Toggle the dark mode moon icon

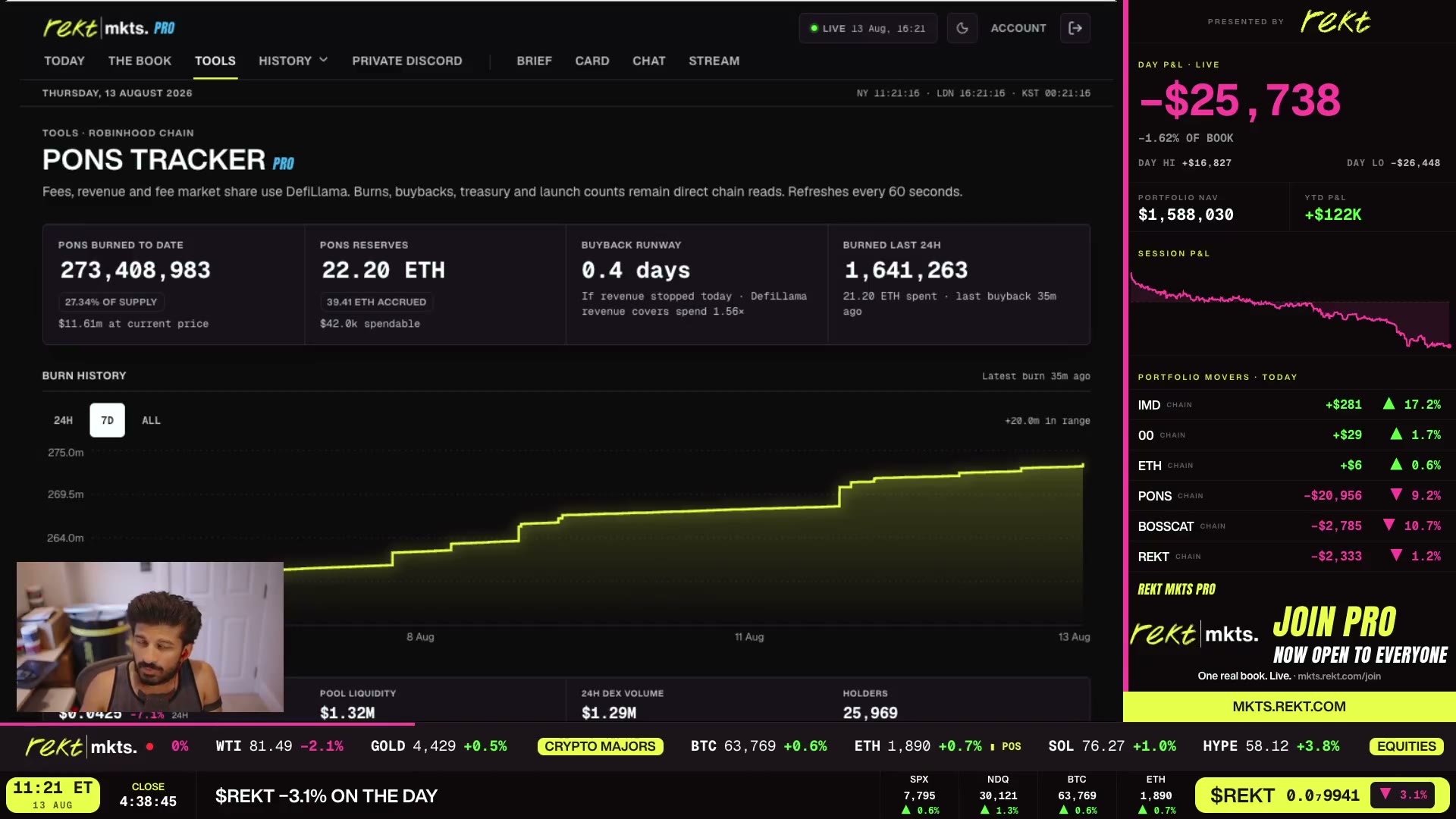962,28
